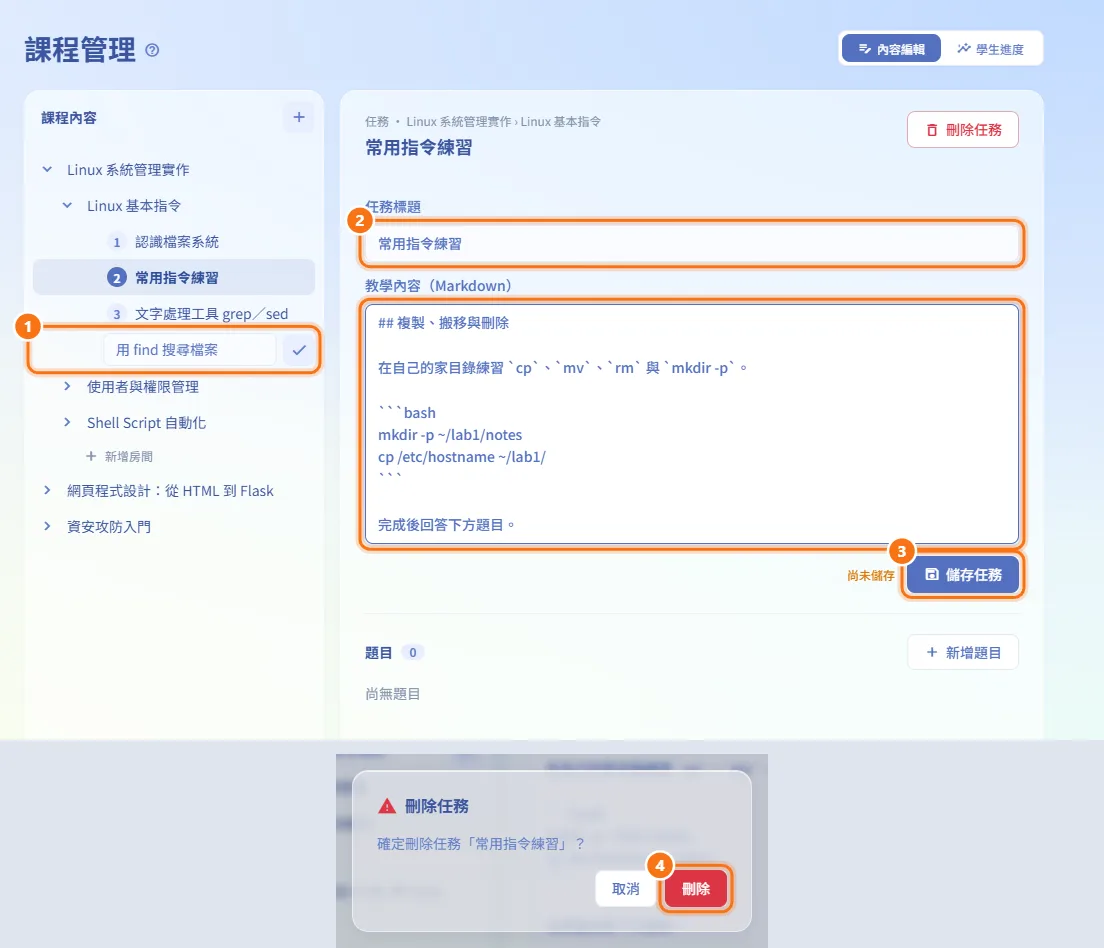The height and width of the screenshot is (948, 1104).
Task: Click the 題目 count badge 0
Action: point(413,652)
